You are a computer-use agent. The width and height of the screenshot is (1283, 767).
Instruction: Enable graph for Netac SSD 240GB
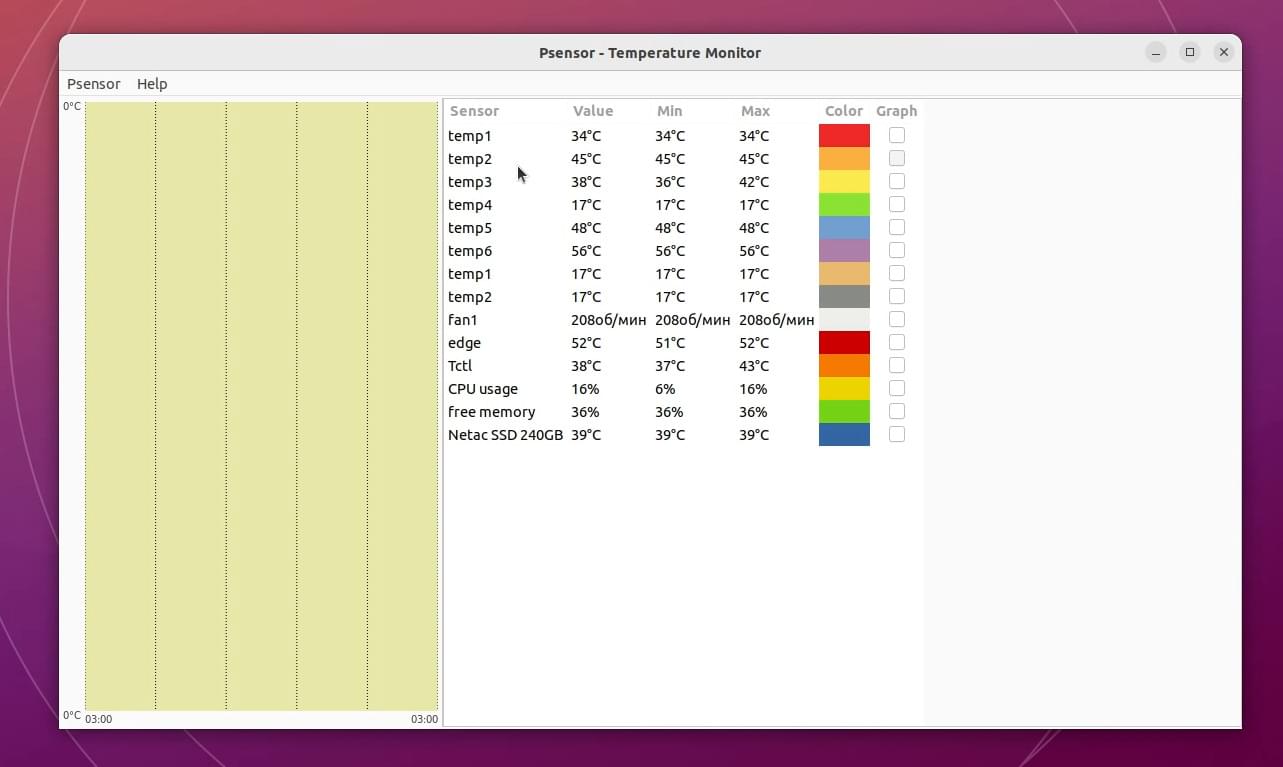897,434
